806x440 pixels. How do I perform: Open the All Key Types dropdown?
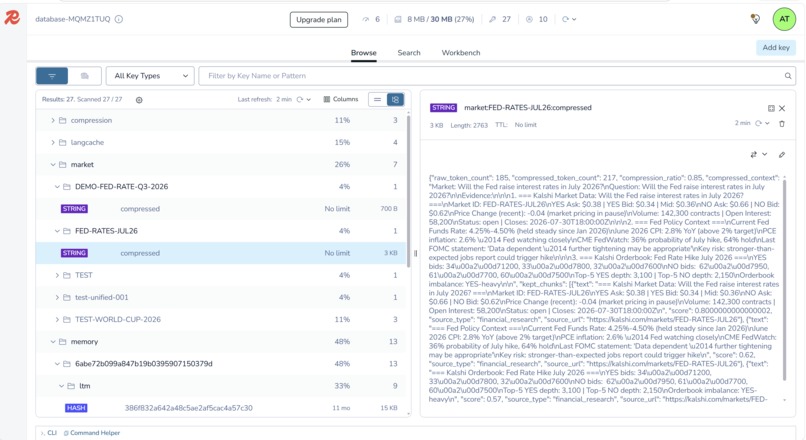point(150,76)
